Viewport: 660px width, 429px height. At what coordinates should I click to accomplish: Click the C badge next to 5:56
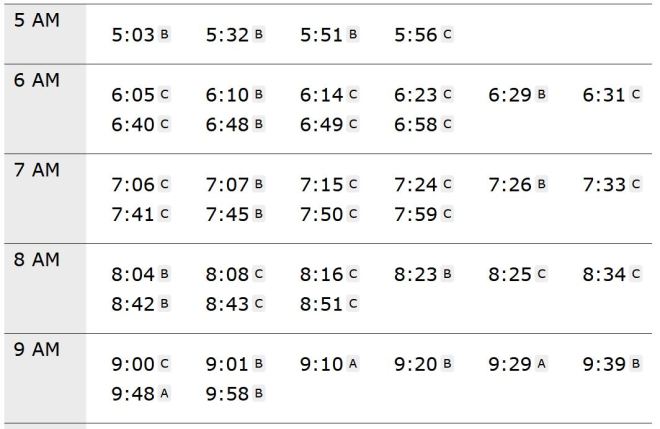coord(447,35)
